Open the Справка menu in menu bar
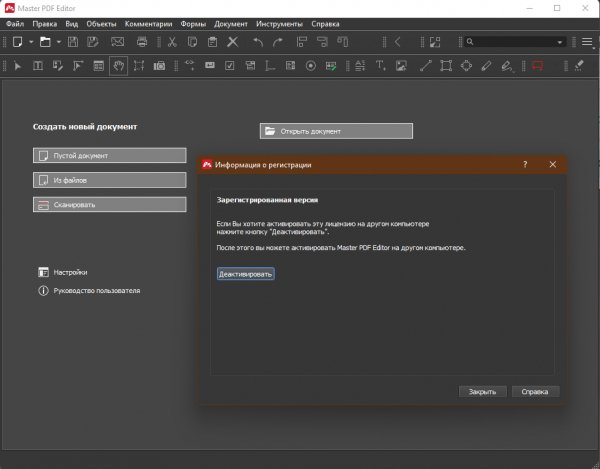 coord(325,24)
